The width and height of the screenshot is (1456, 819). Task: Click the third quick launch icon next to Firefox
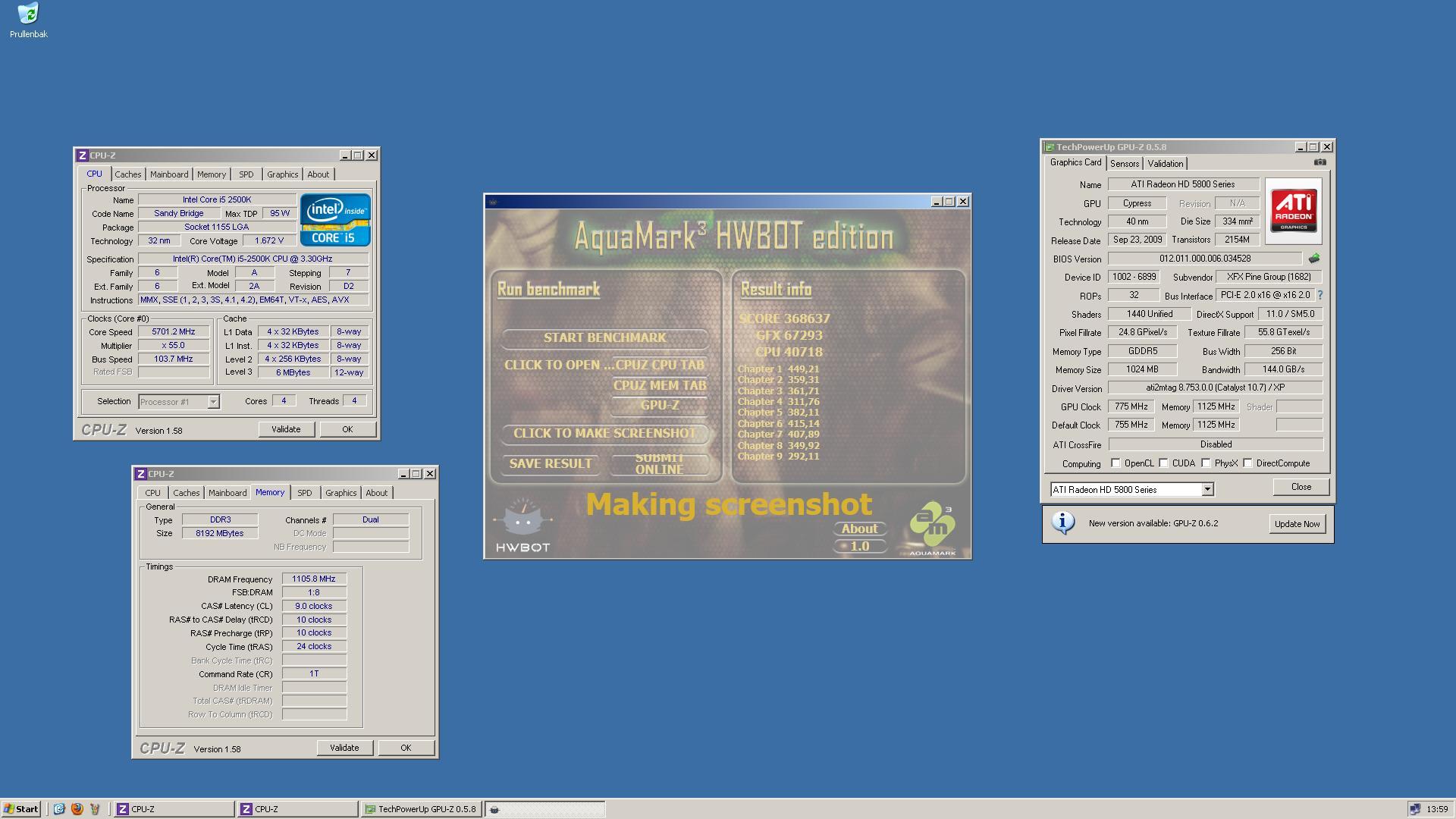click(x=95, y=809)
